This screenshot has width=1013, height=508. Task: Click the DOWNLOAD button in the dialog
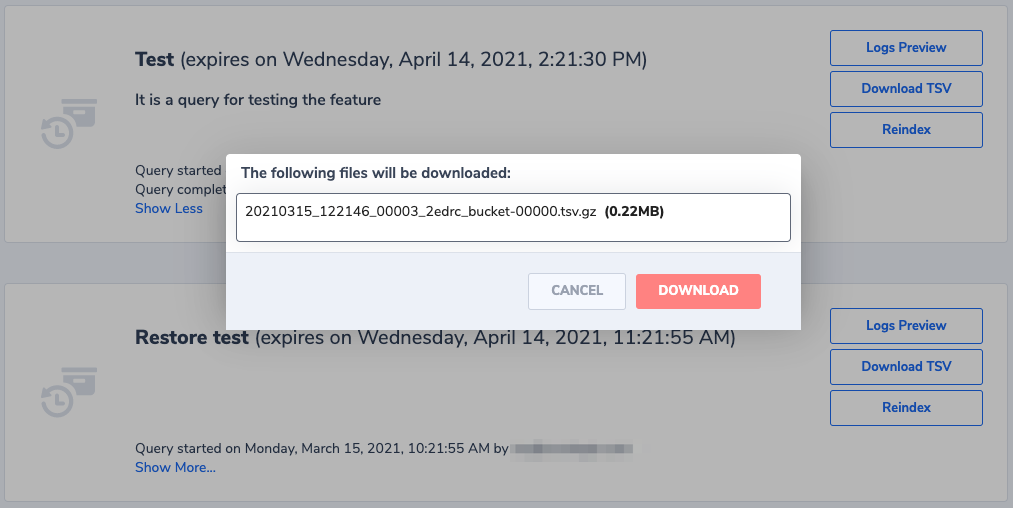point(698,291)
